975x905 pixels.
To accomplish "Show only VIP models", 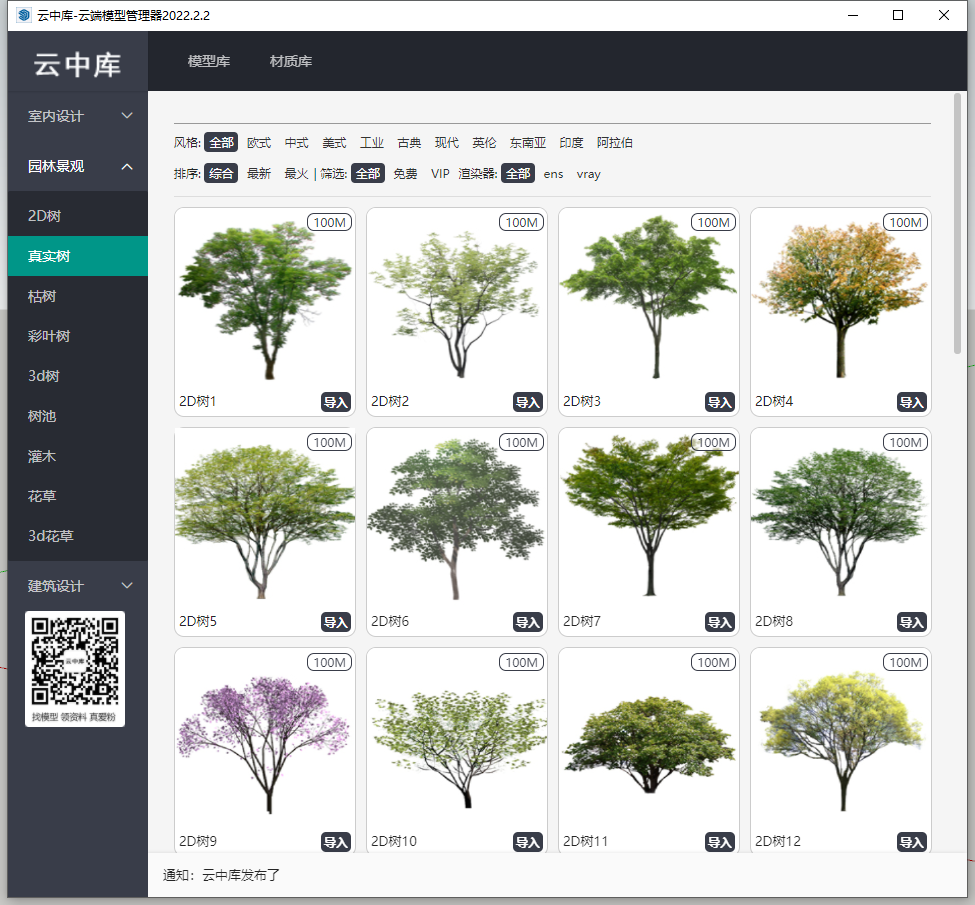I will point(440,174).
